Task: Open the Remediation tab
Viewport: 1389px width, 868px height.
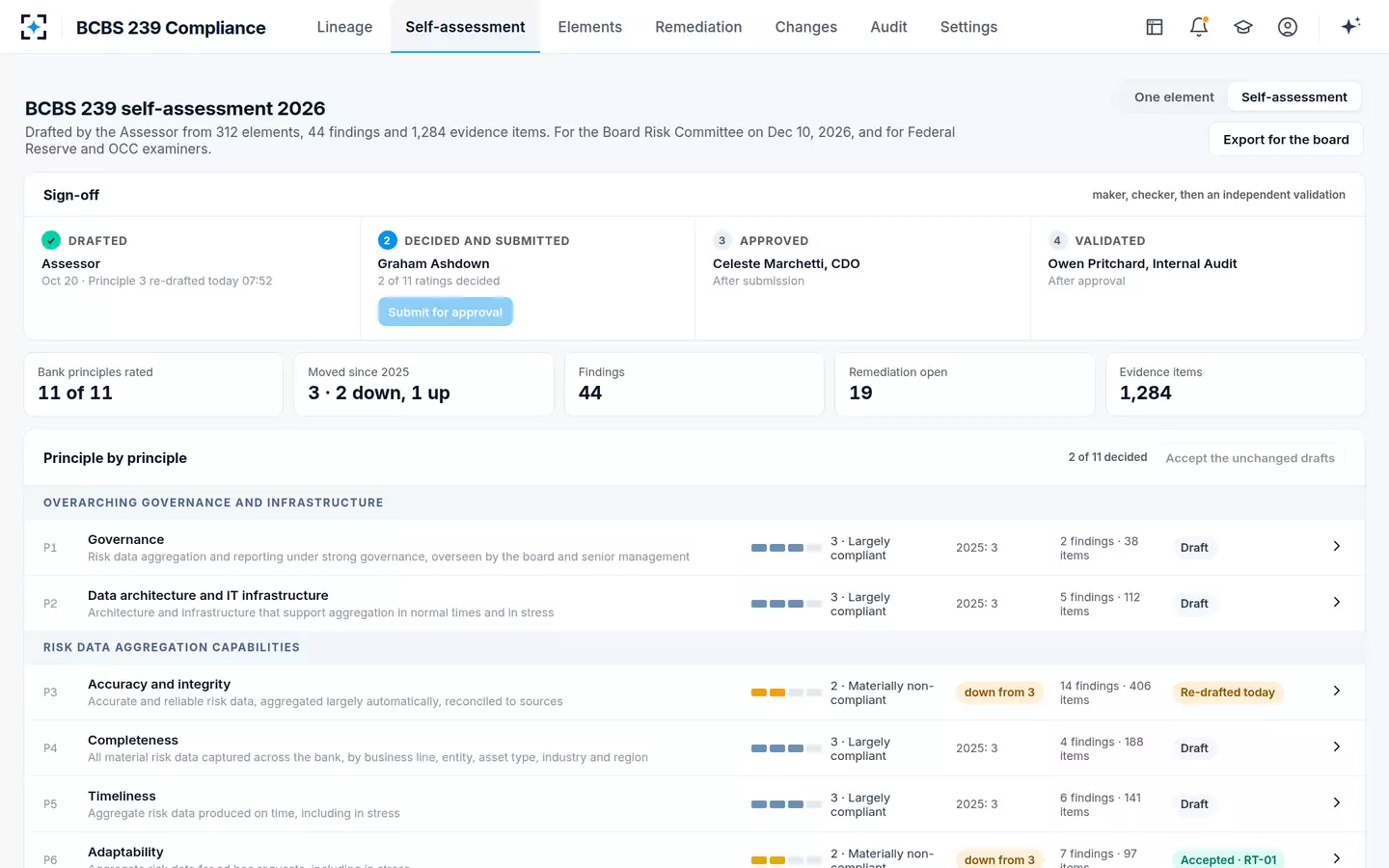Action: point(698,27)
